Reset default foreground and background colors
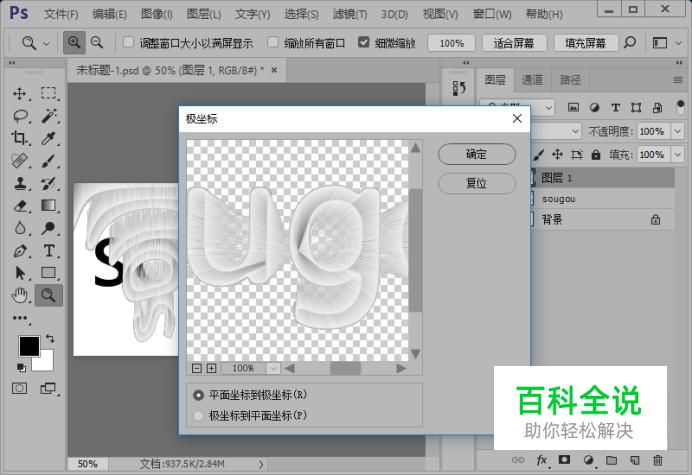Viewport: 692px width, 475px height. pyautogui.click(x=21, y=367)
